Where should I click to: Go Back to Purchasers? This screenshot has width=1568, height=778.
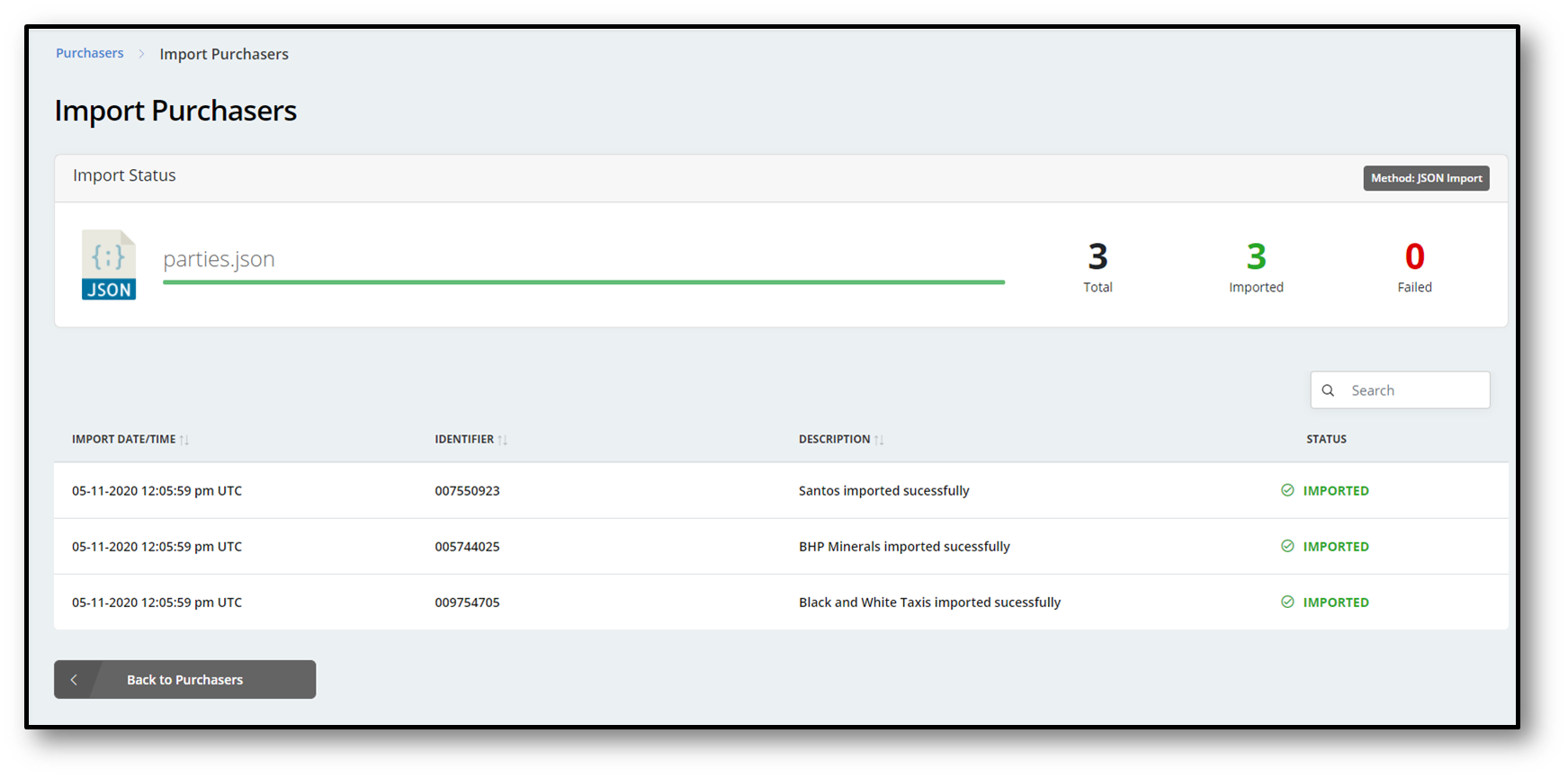pos(184,679)
